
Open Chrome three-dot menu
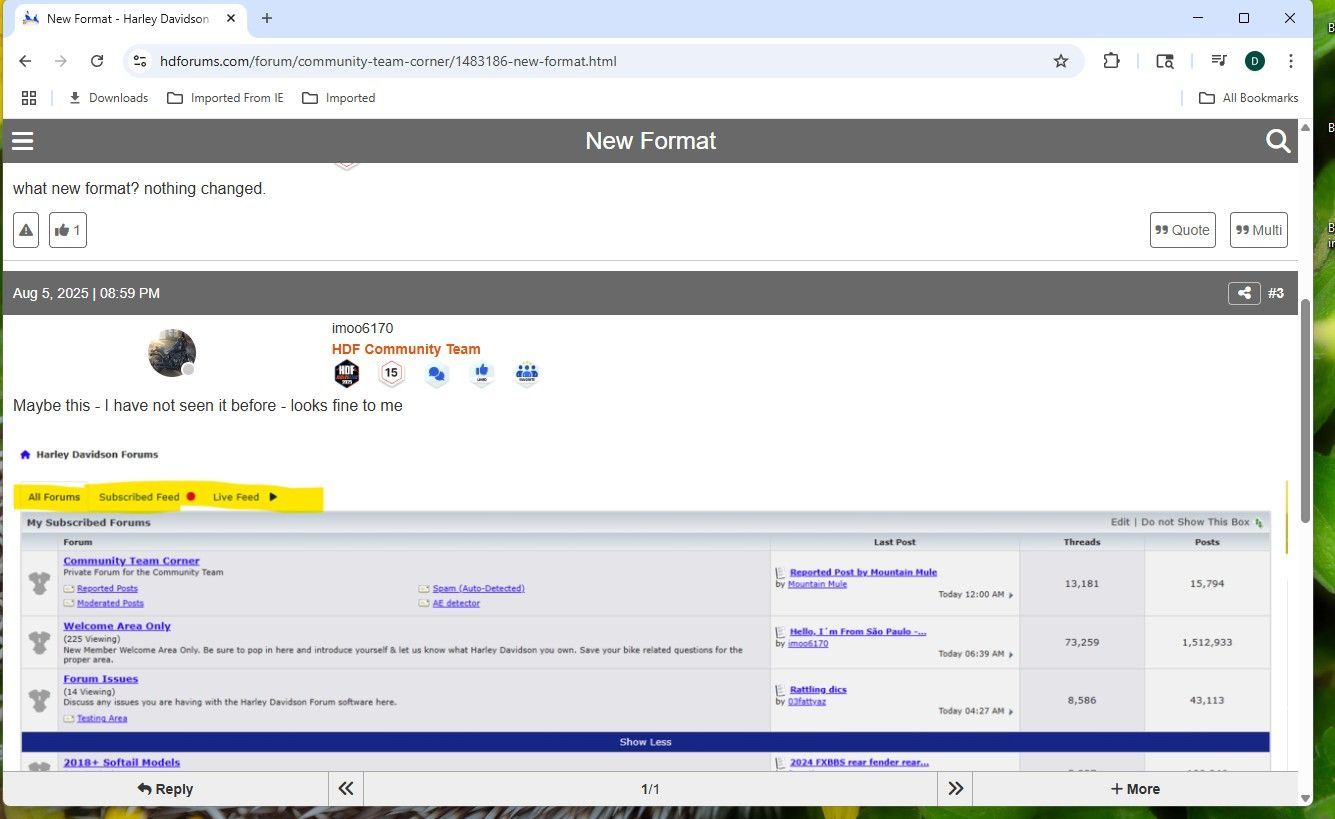(x=1291, y=61)
